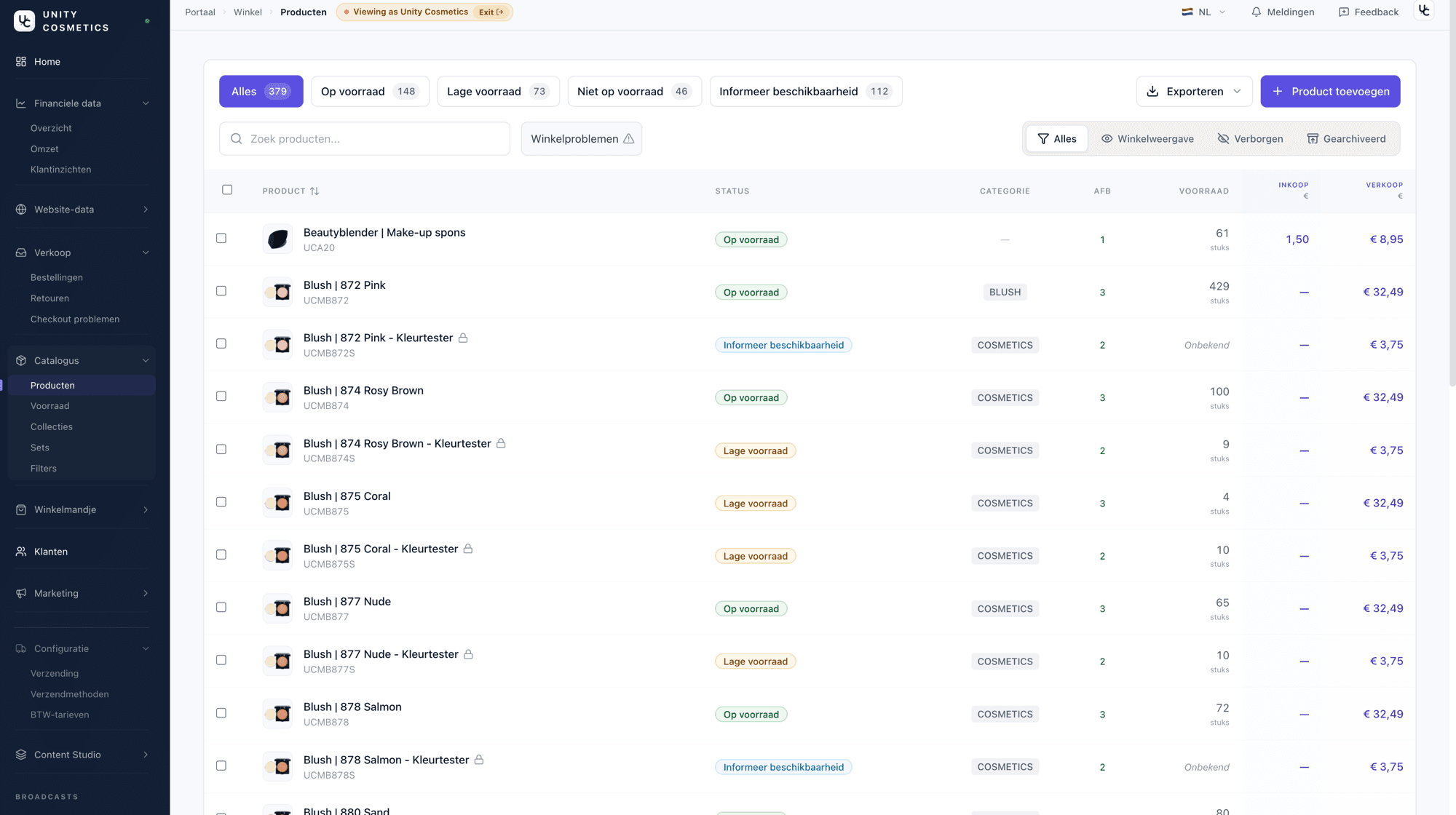Check the Blush 874 Rosy Brown UCMB874 checkbox
Viewport: 1456px width, 815px height.
point(221,397)
